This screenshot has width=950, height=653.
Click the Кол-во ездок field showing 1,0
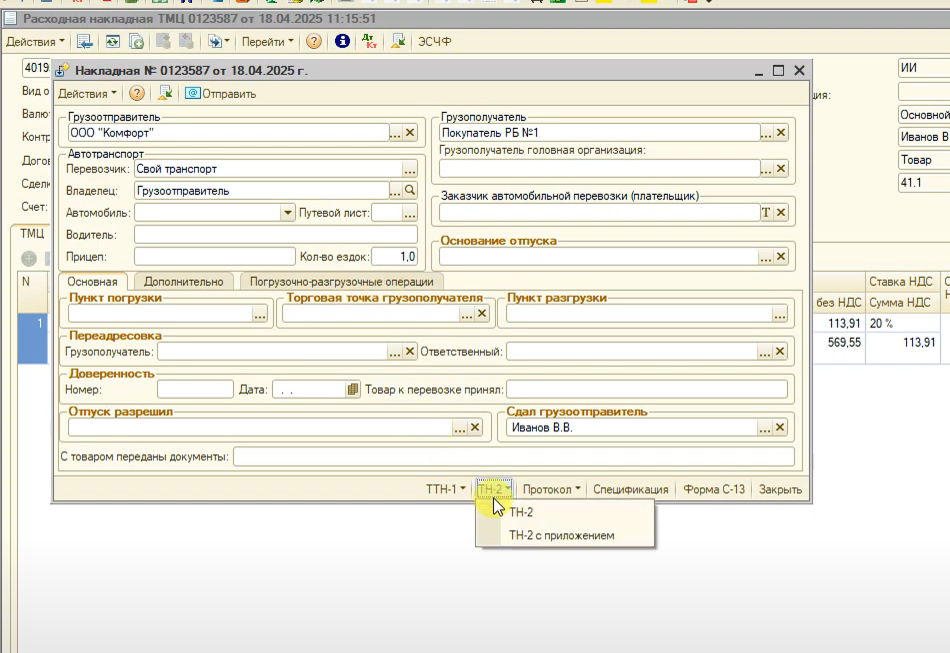tap(394, 257)
